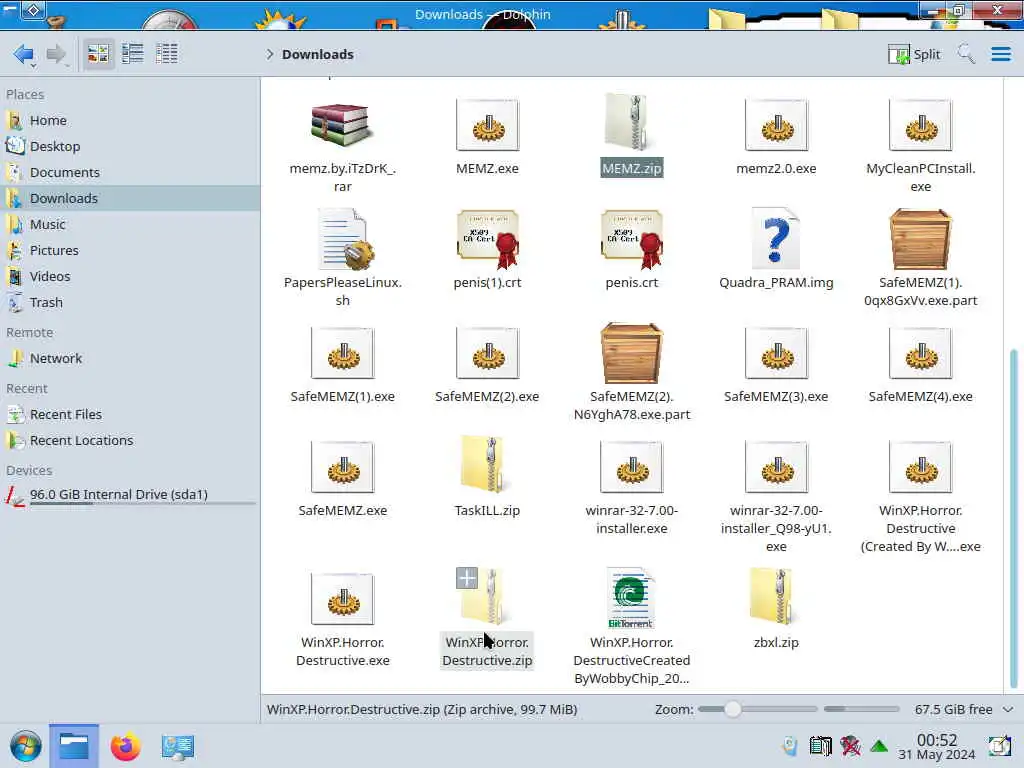The image size is (1024, 768).
Task: Open the Windows-style start menu button
Action: pyautogui.click(x=26, y=746)
